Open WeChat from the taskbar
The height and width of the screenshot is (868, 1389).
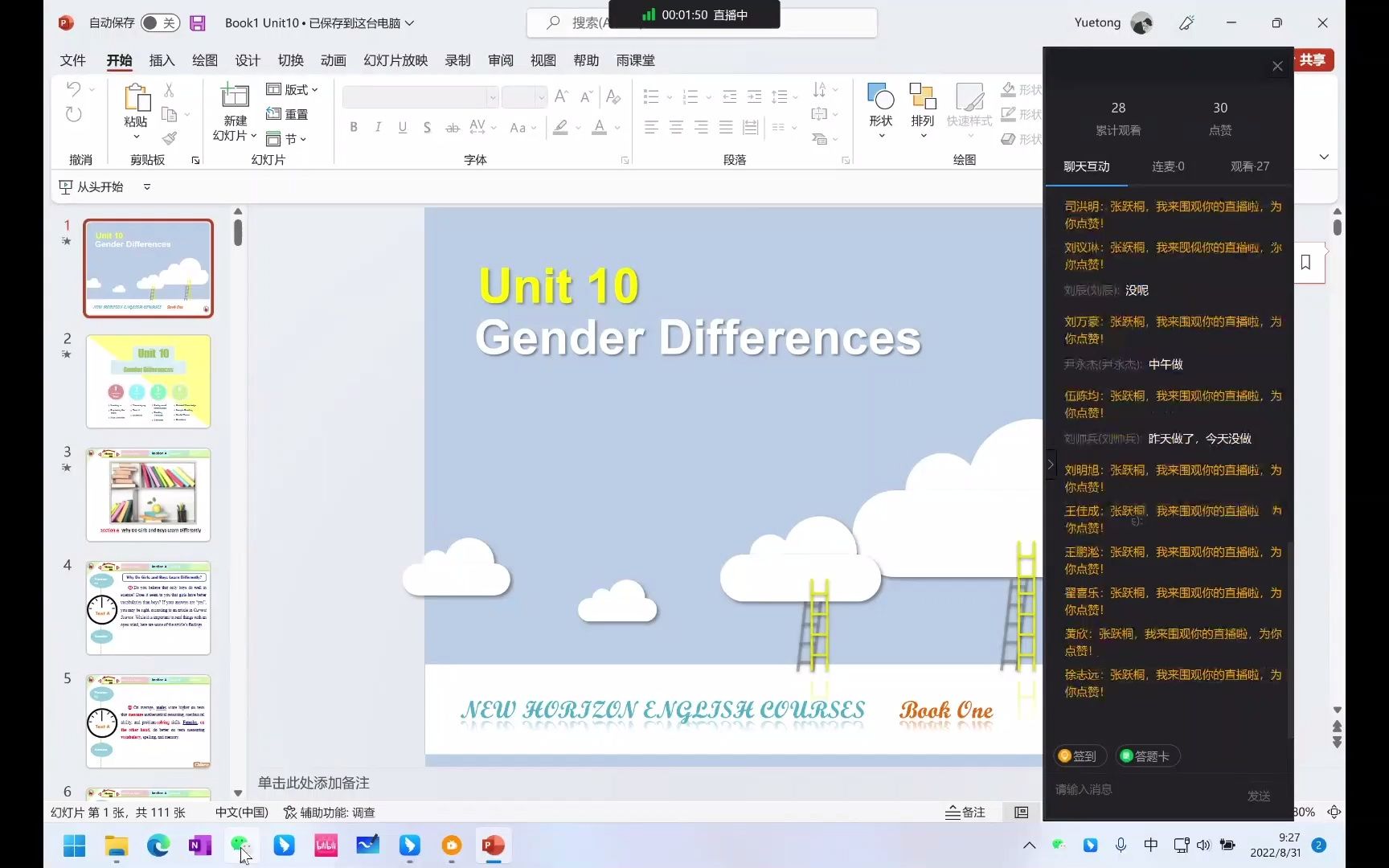click(x=242, y=845)
